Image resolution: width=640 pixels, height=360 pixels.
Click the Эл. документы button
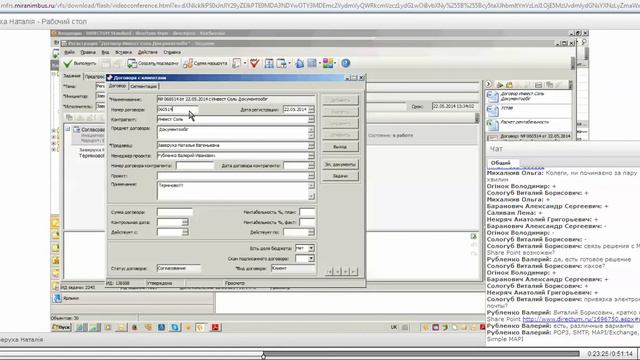click(340, 164)
